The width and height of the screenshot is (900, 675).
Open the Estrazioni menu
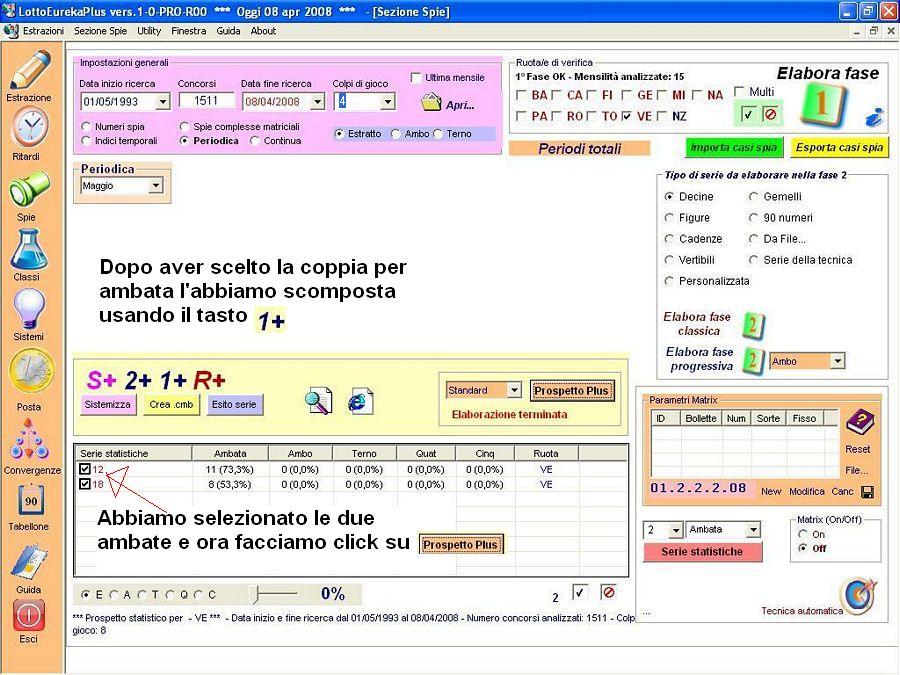[x=43, y=31]
